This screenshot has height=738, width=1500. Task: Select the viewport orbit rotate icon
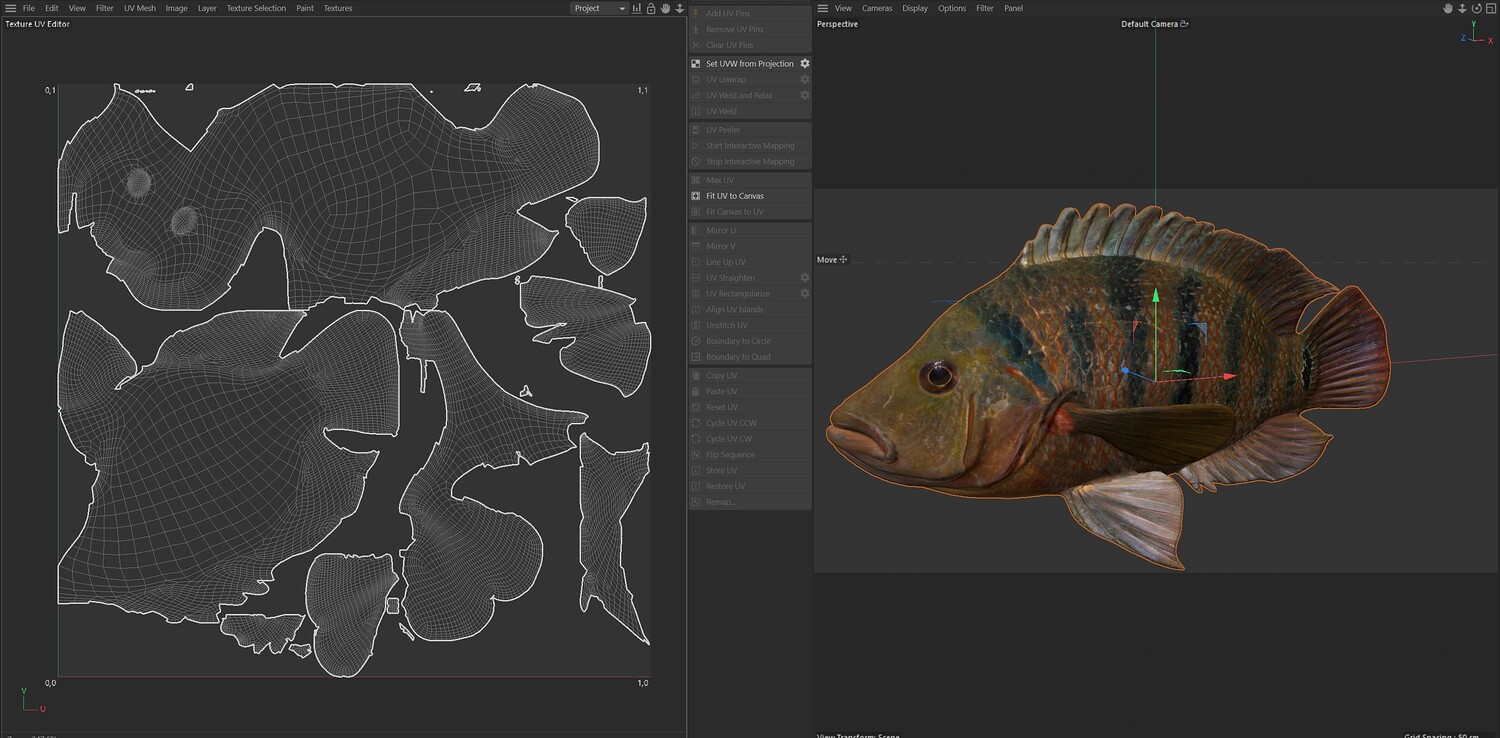pyautogui.click(x=1476, y=8)
